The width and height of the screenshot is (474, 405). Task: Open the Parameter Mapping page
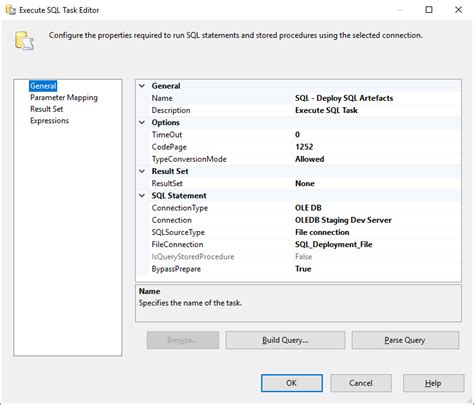pos(64,98)
